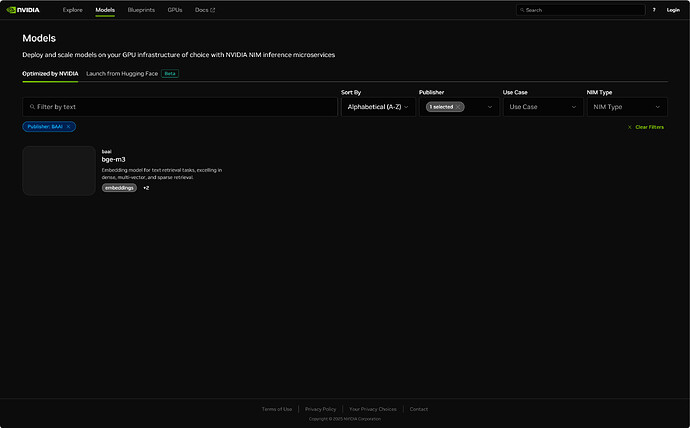The width and height of the screenshot is (690, 428).
Task: Open the Contact link
Action: tap(418, 409)
